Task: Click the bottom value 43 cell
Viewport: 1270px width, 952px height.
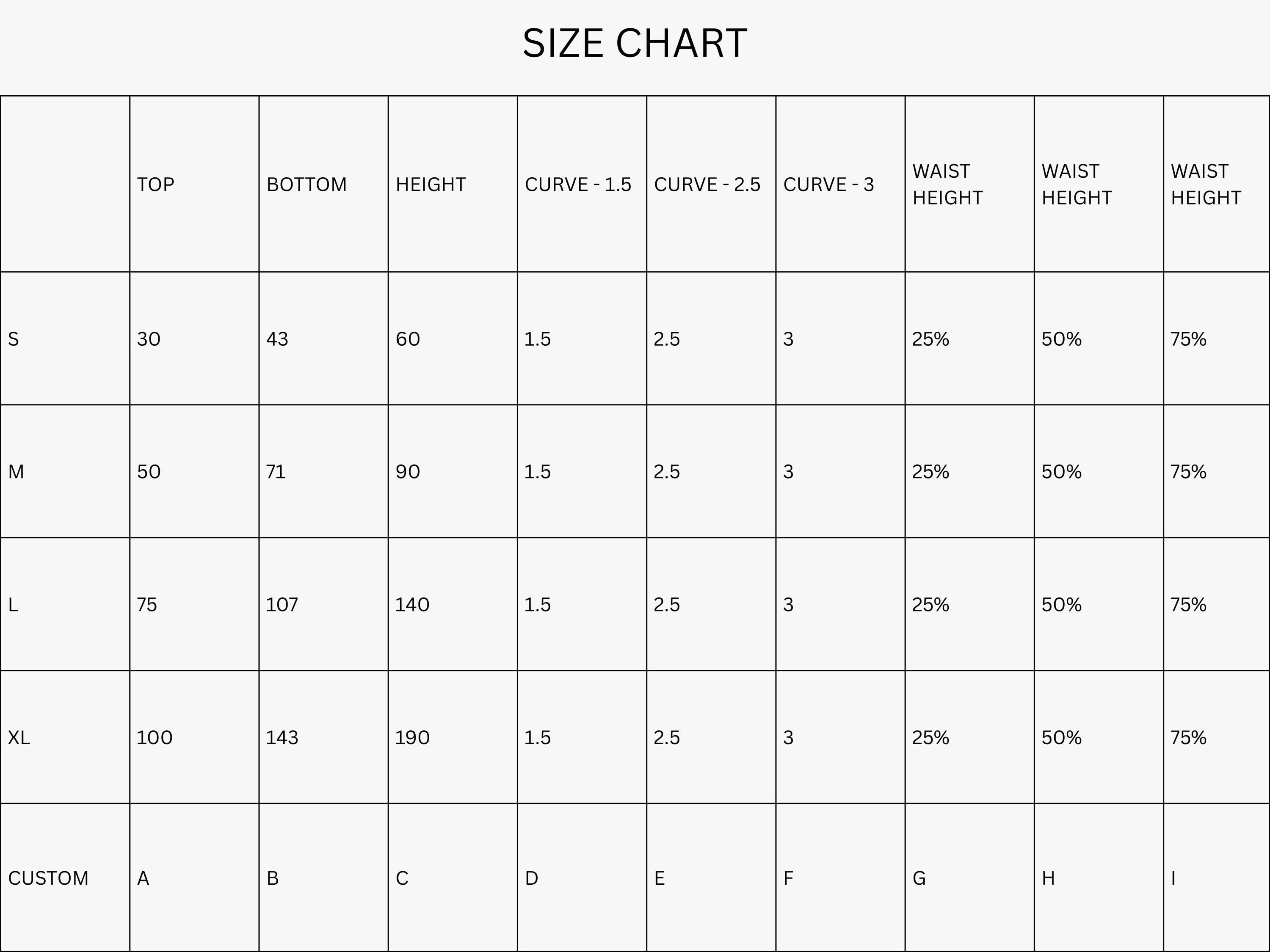Action: point(277,339)
